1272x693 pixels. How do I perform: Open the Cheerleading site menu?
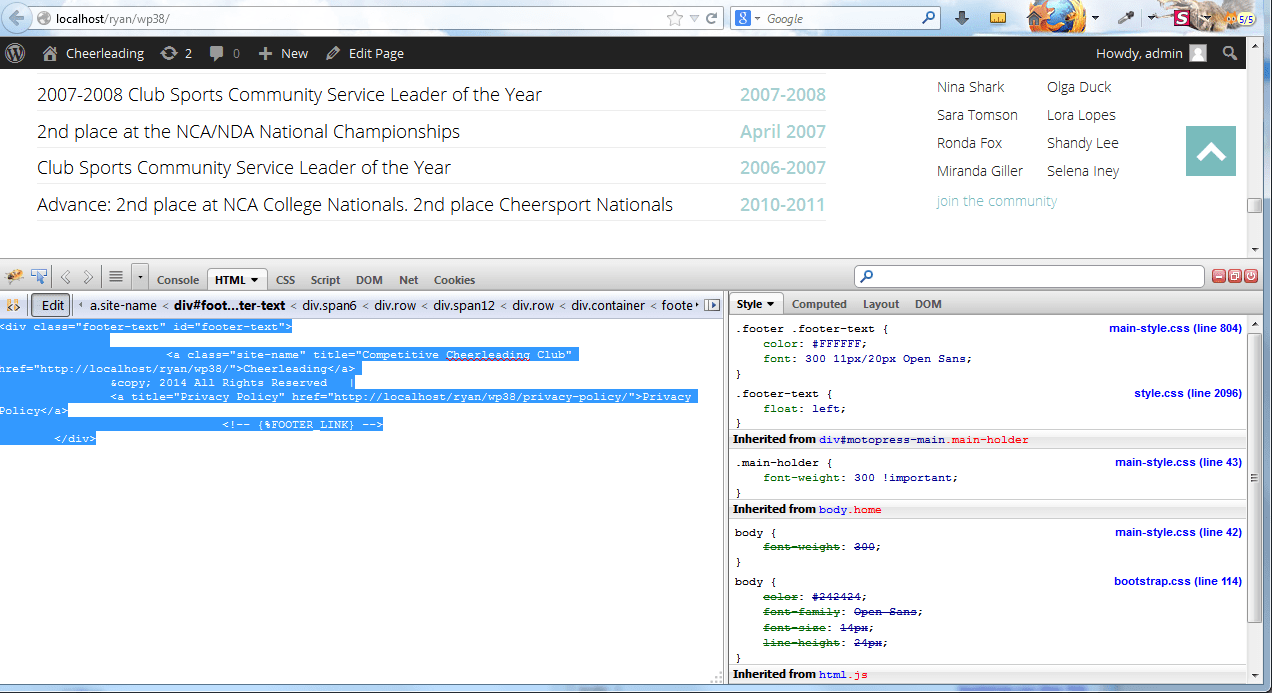93,53
